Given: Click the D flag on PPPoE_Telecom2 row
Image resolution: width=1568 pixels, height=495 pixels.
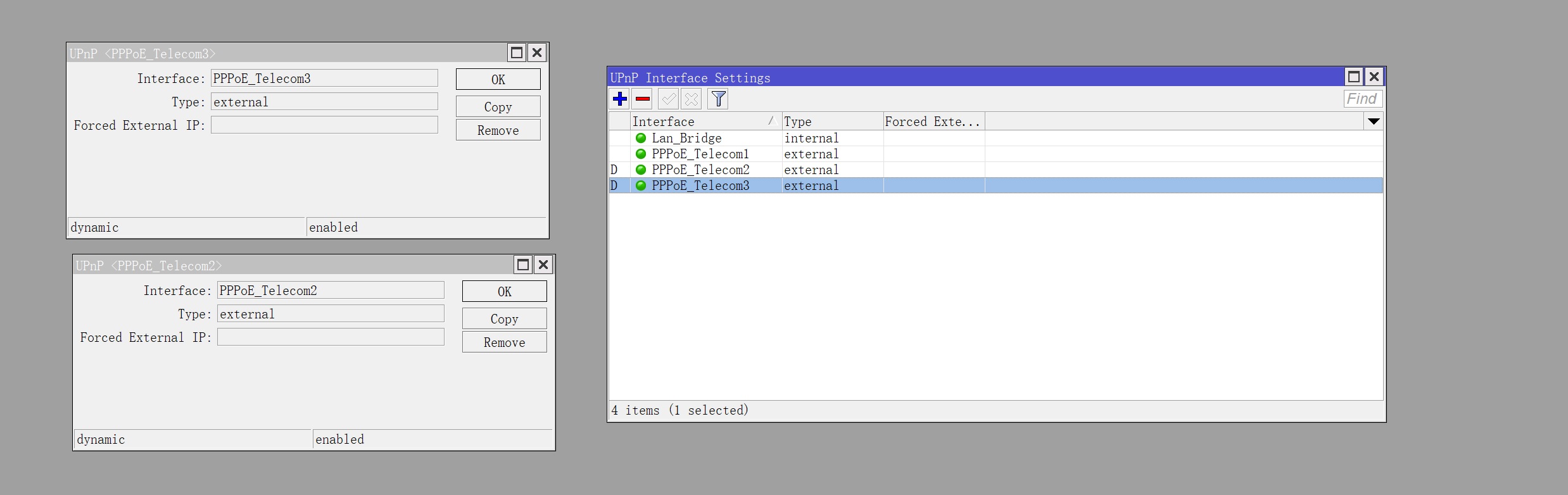Looking at the screenshot, I should pyautogui.click(x=614, y=170).
